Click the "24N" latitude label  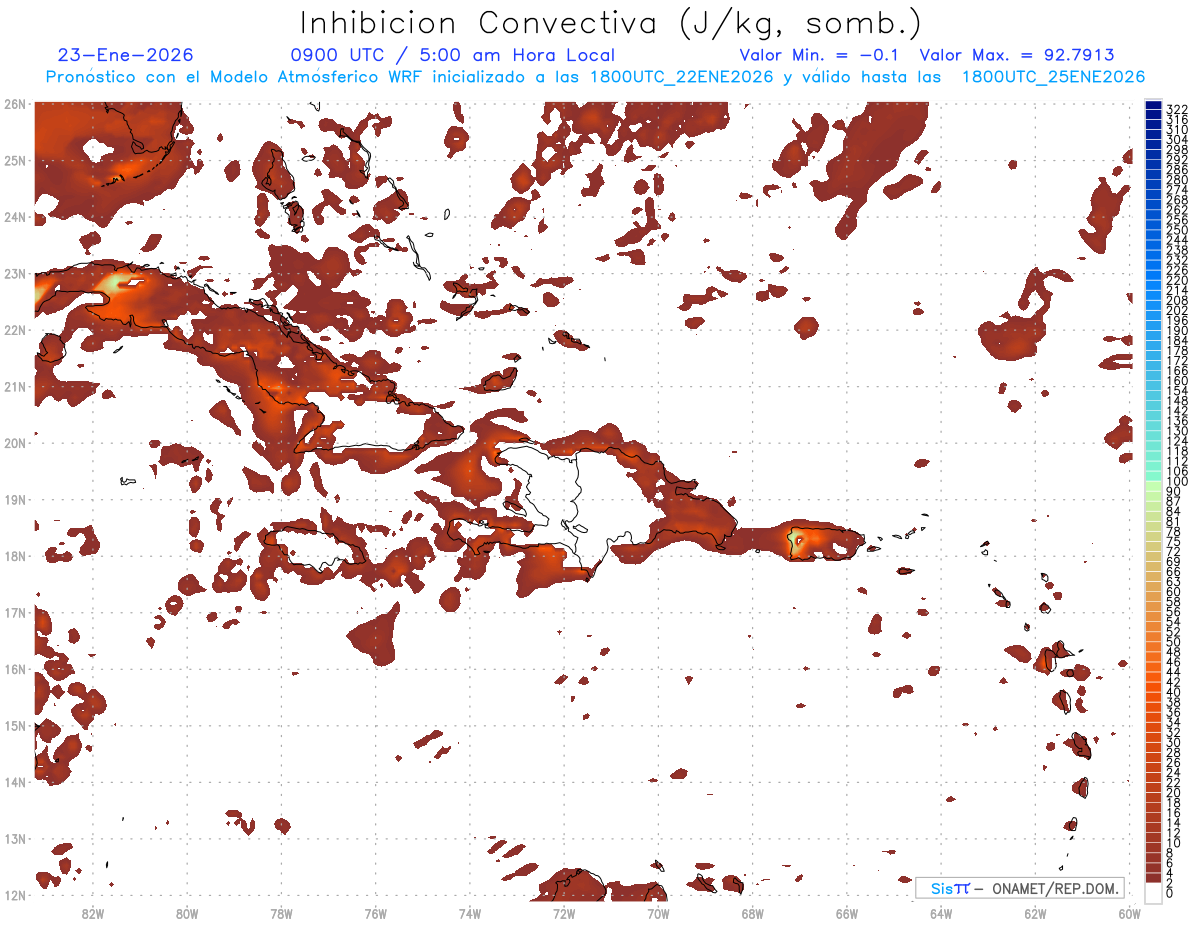point(14,217)
